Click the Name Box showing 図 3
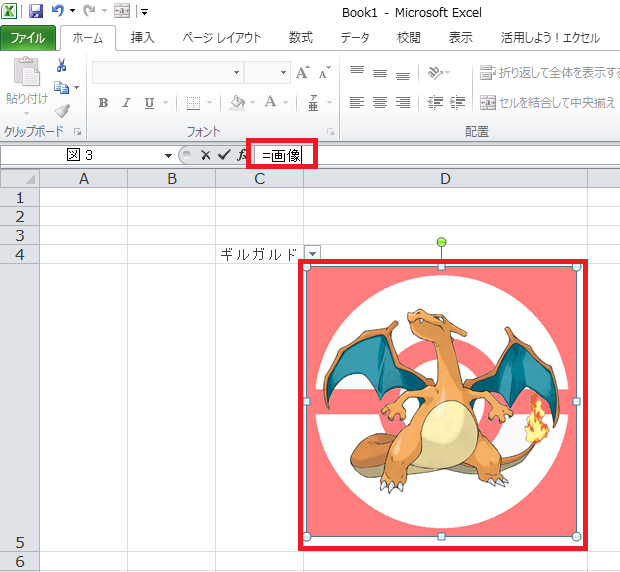620x572 pixels. pyautogui.click(x=81, y=155)
